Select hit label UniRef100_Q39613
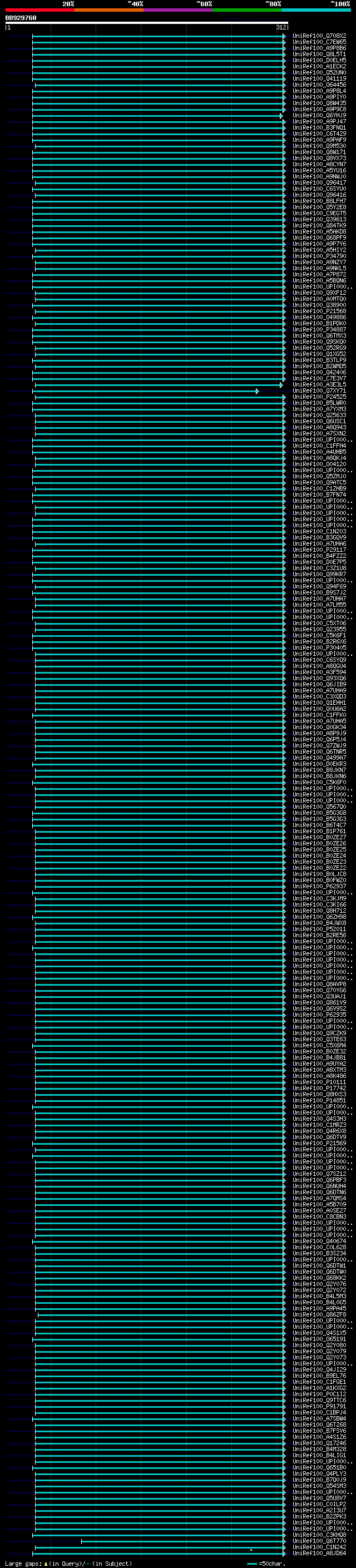 pos(319,219)
